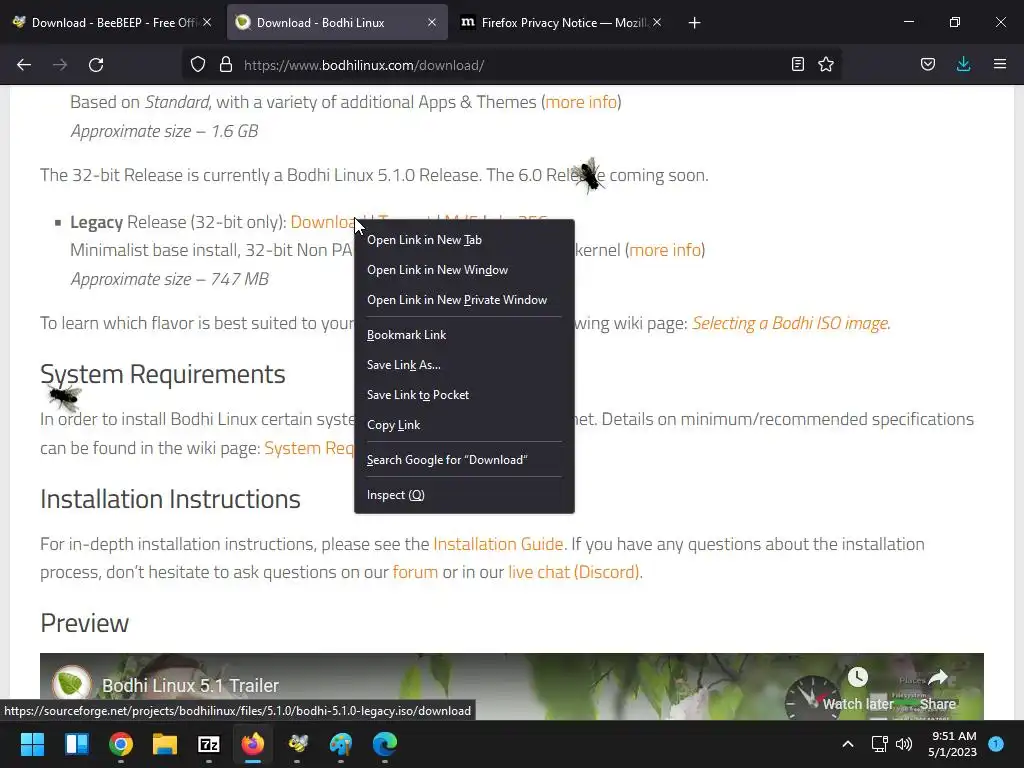Open Selecting a Bodhi ISO image link

(790, 323)
